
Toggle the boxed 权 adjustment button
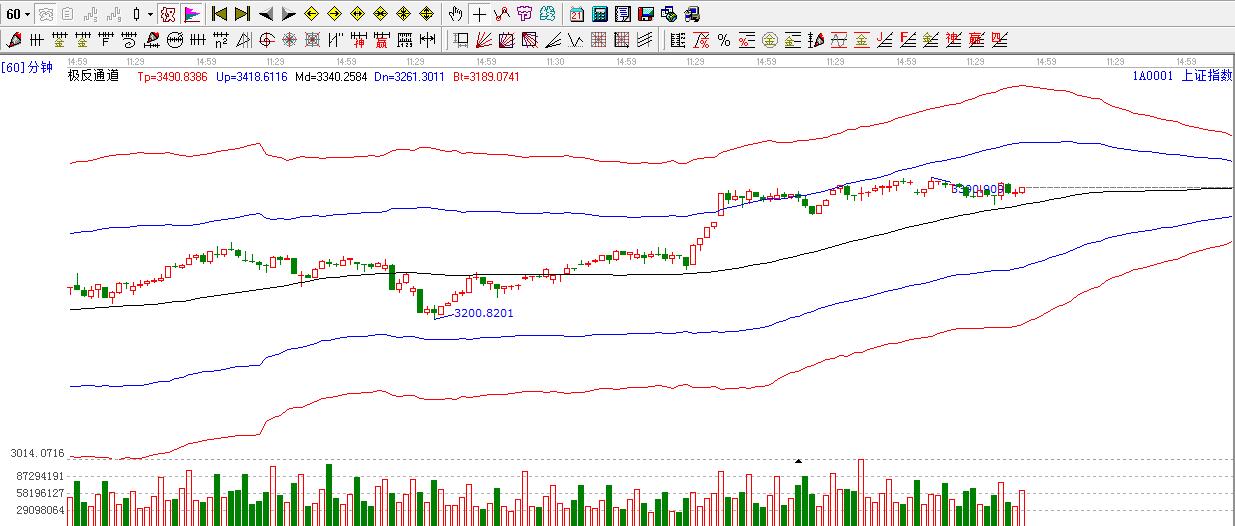pyautogui.click(x=168, y=14)
